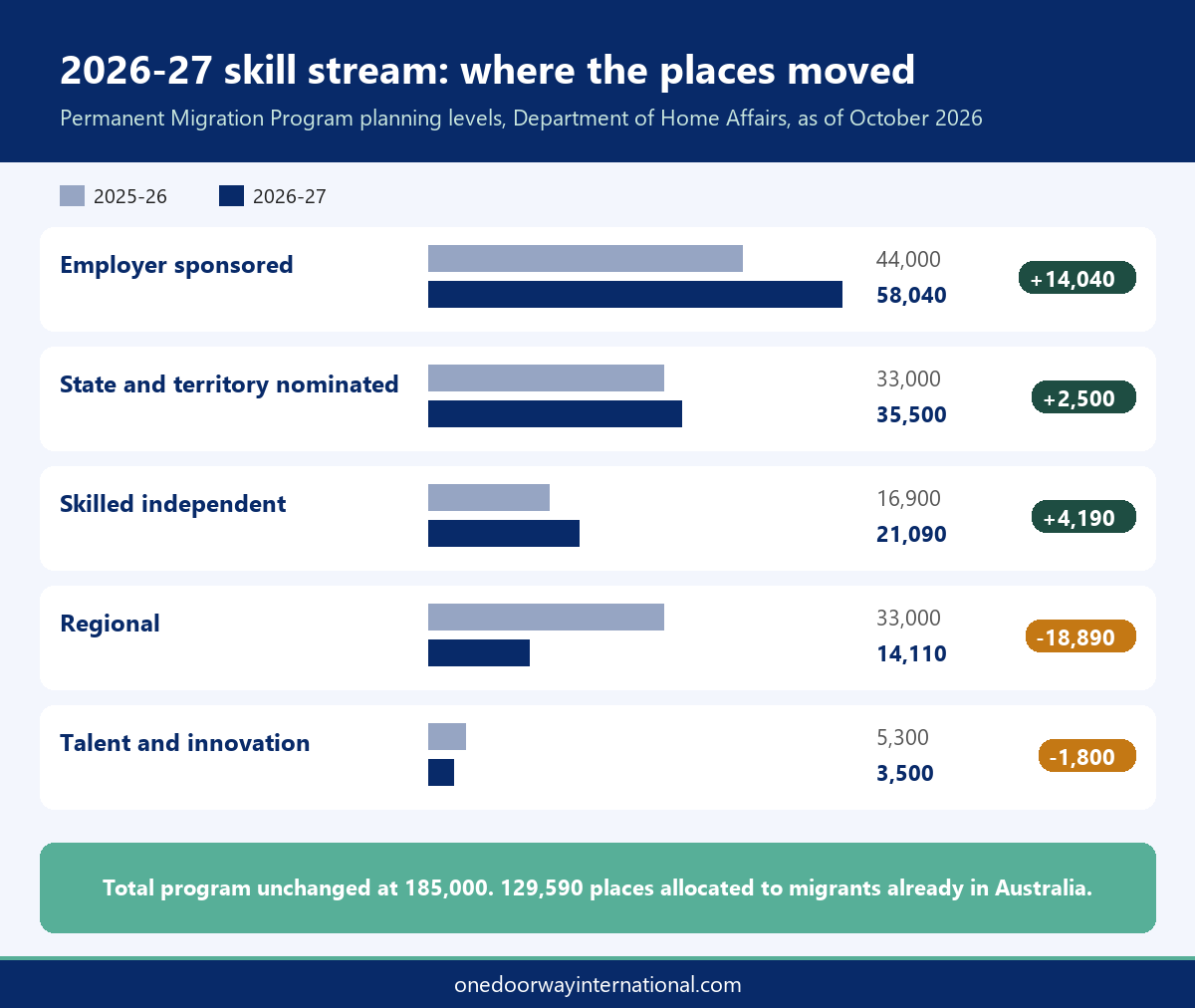Viewport: 1195px width, 1008px height.
Task: Click the State and territory 2026-27 dark bar
Action: point(555,414)
